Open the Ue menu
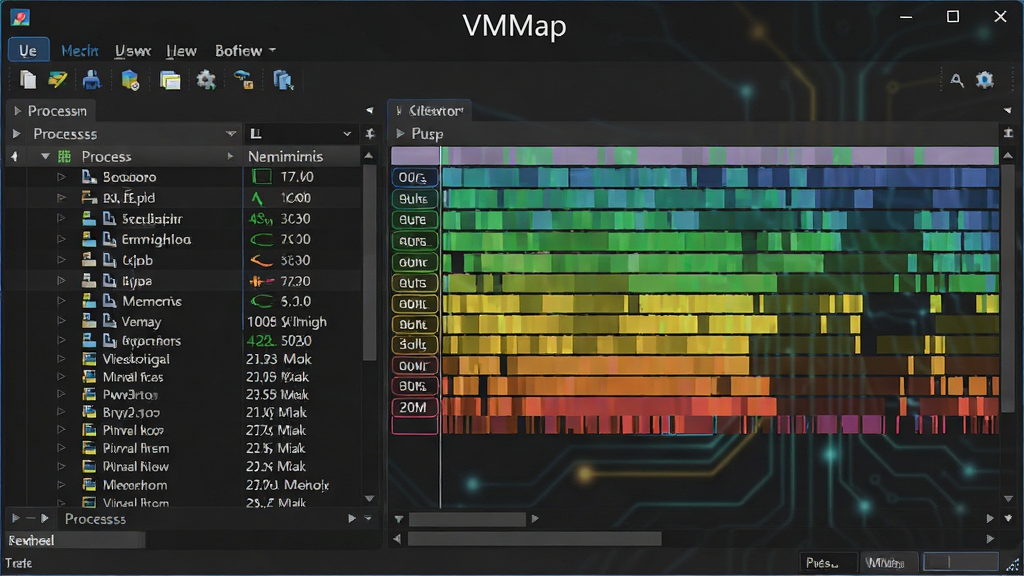This screenshot has height=576, width=1024. coord(28,50)
